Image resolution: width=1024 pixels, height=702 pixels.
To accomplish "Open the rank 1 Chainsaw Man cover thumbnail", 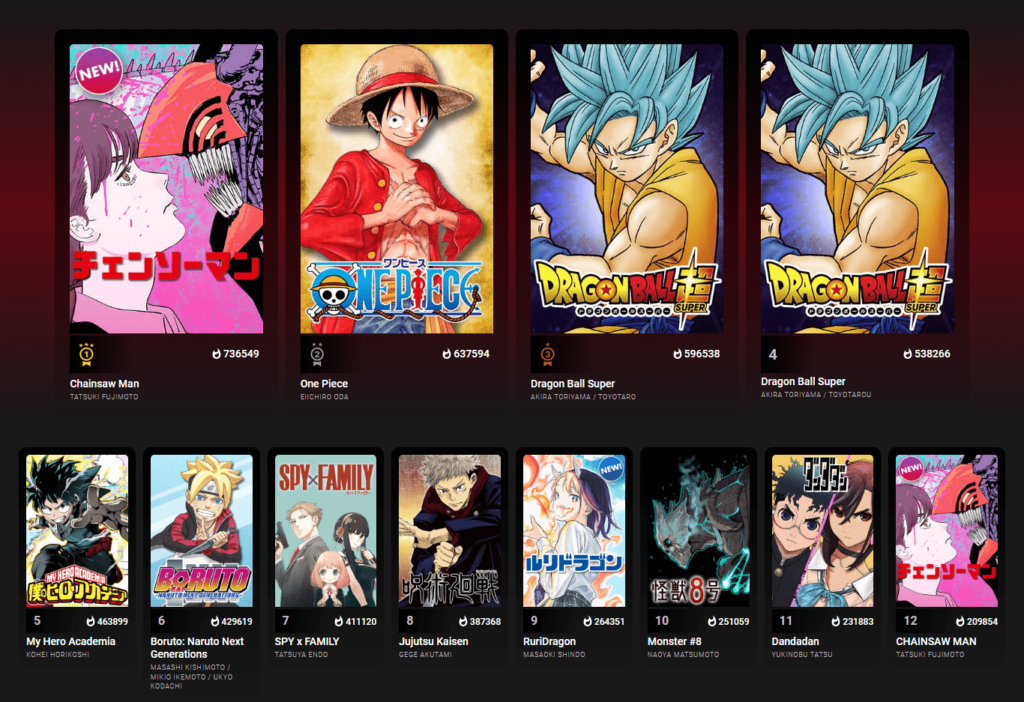I will pyautogui.click(x=167, y=189).
